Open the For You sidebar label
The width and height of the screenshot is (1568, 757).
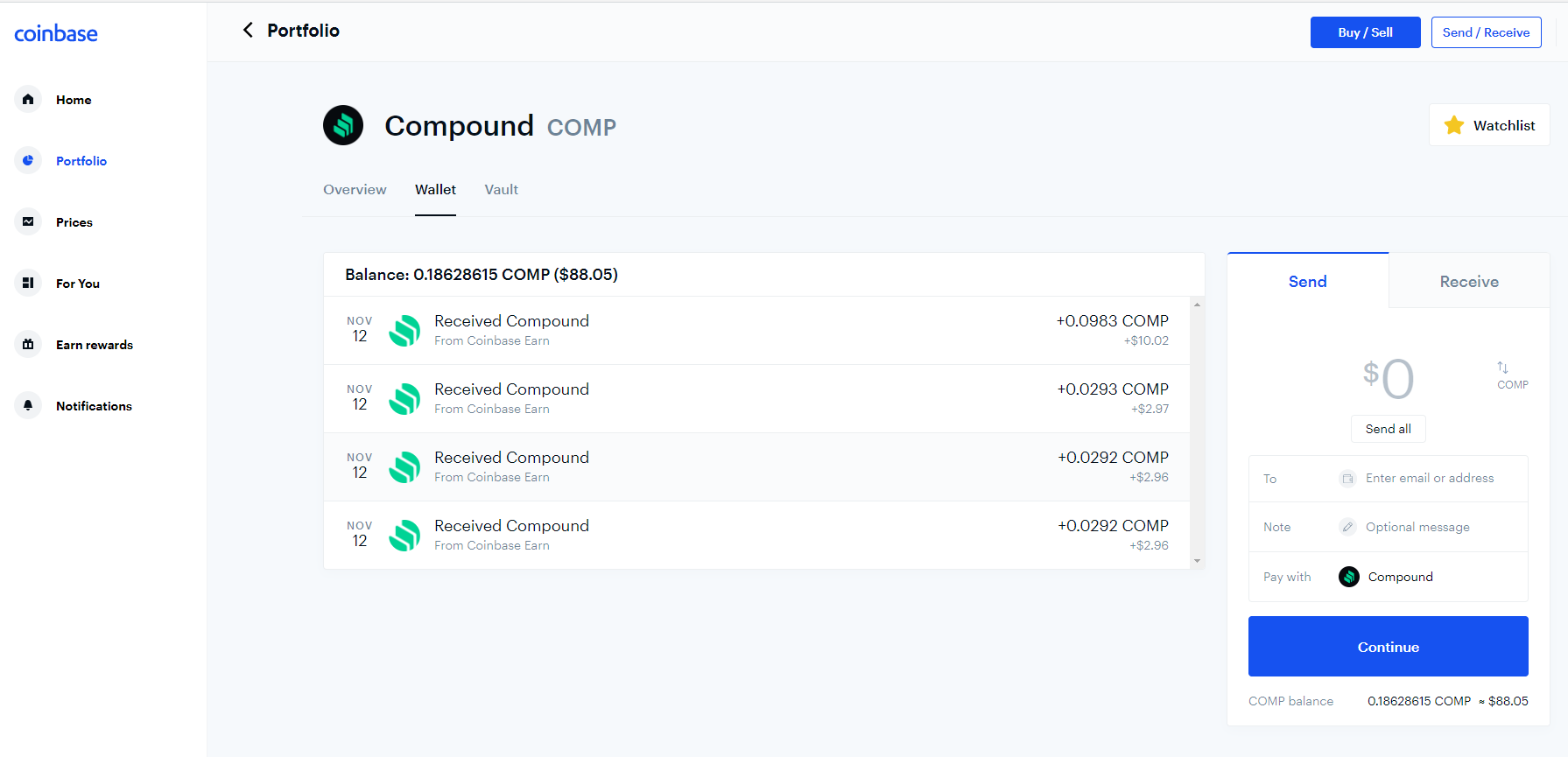78,284
